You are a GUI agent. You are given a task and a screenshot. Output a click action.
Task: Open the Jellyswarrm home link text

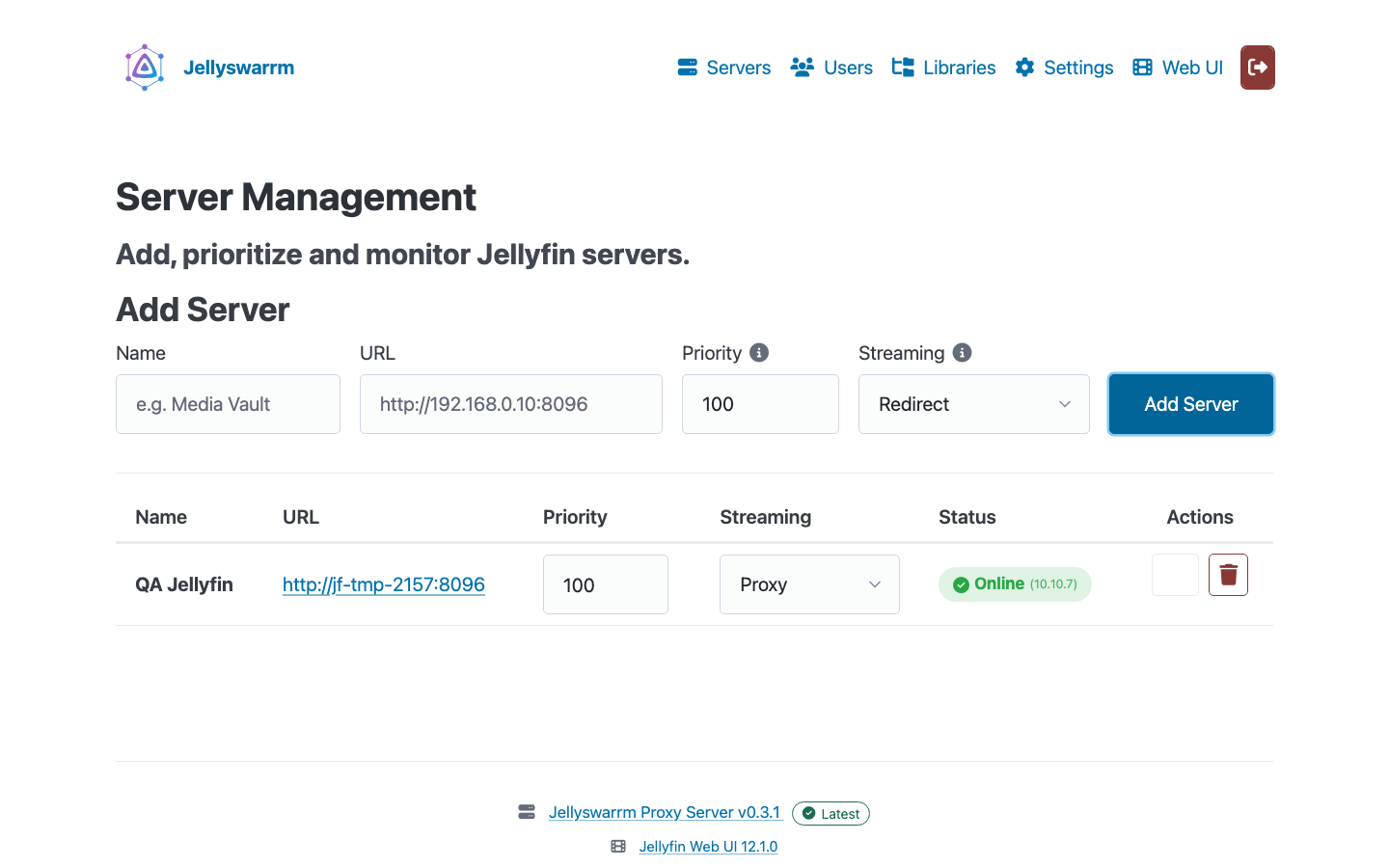point(238,68)
